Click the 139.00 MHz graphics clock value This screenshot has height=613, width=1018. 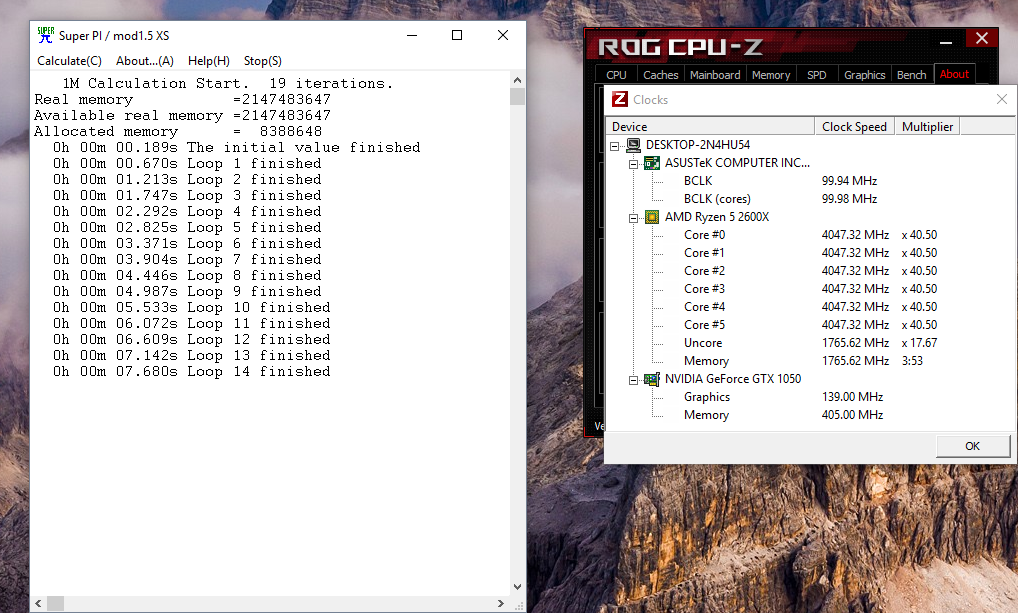point(852,397)
